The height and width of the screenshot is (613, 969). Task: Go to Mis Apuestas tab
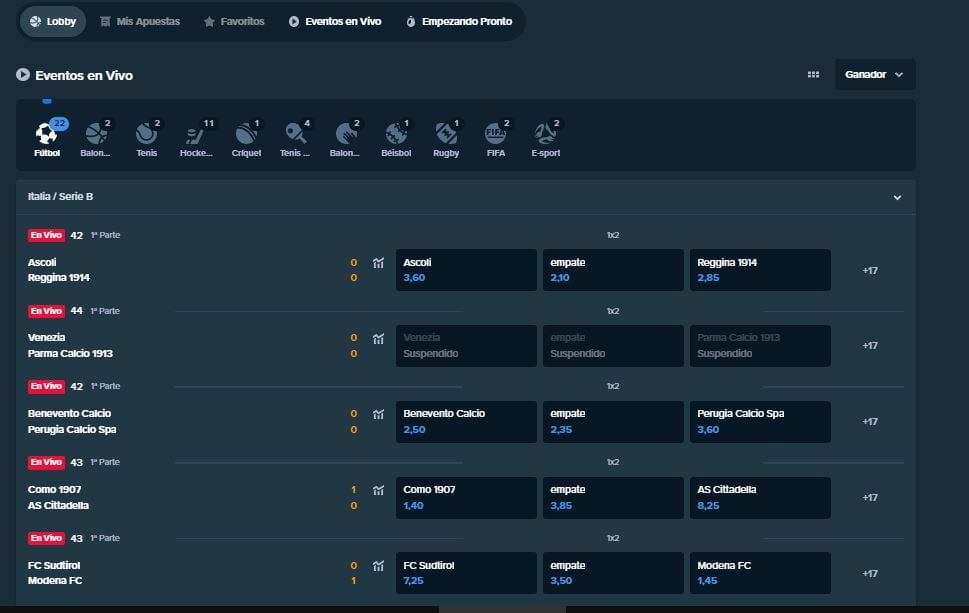[140, 21]
